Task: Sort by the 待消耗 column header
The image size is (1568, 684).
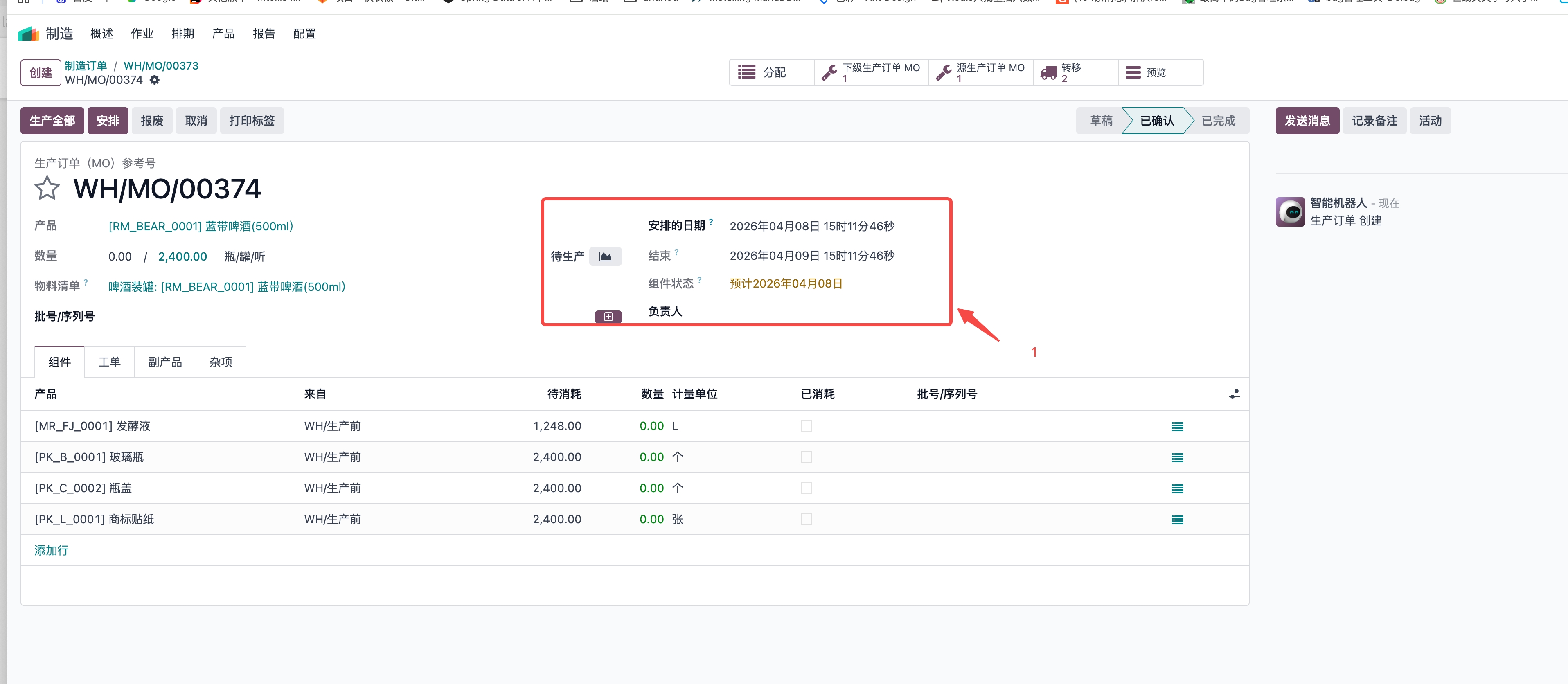Action: 564,394
